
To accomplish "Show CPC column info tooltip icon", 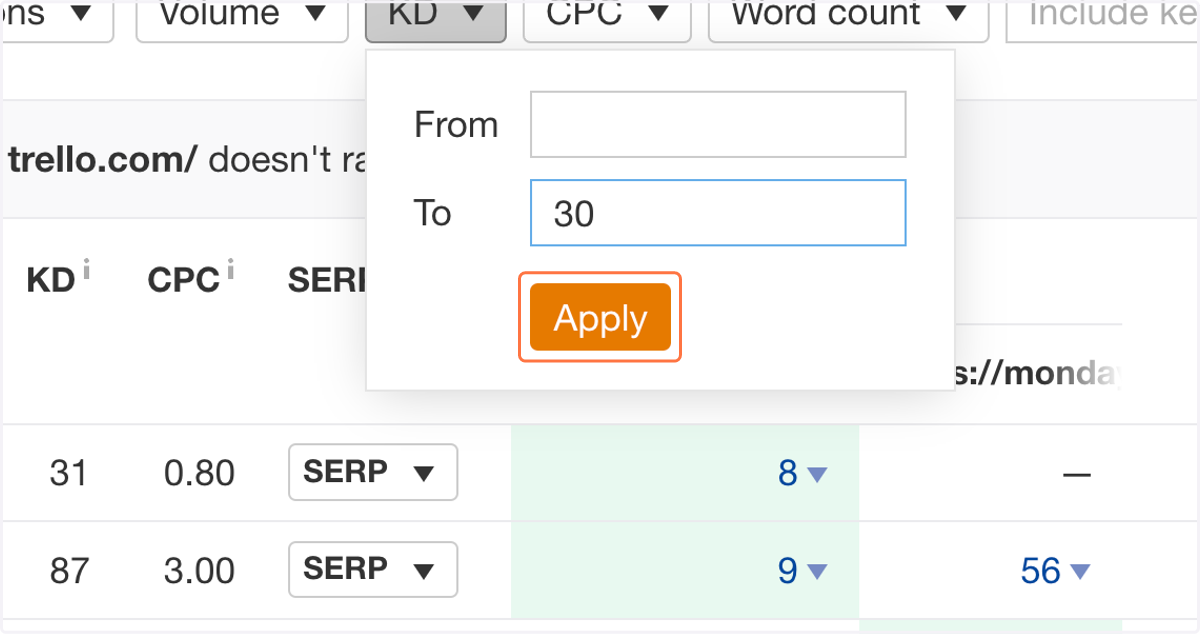I will coord(230,270).
